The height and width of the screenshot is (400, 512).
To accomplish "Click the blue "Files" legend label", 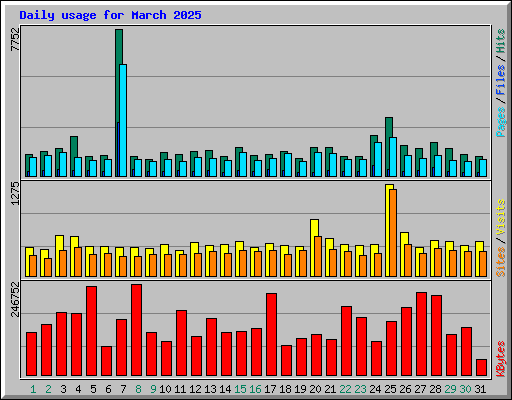I will coord(500,80).
